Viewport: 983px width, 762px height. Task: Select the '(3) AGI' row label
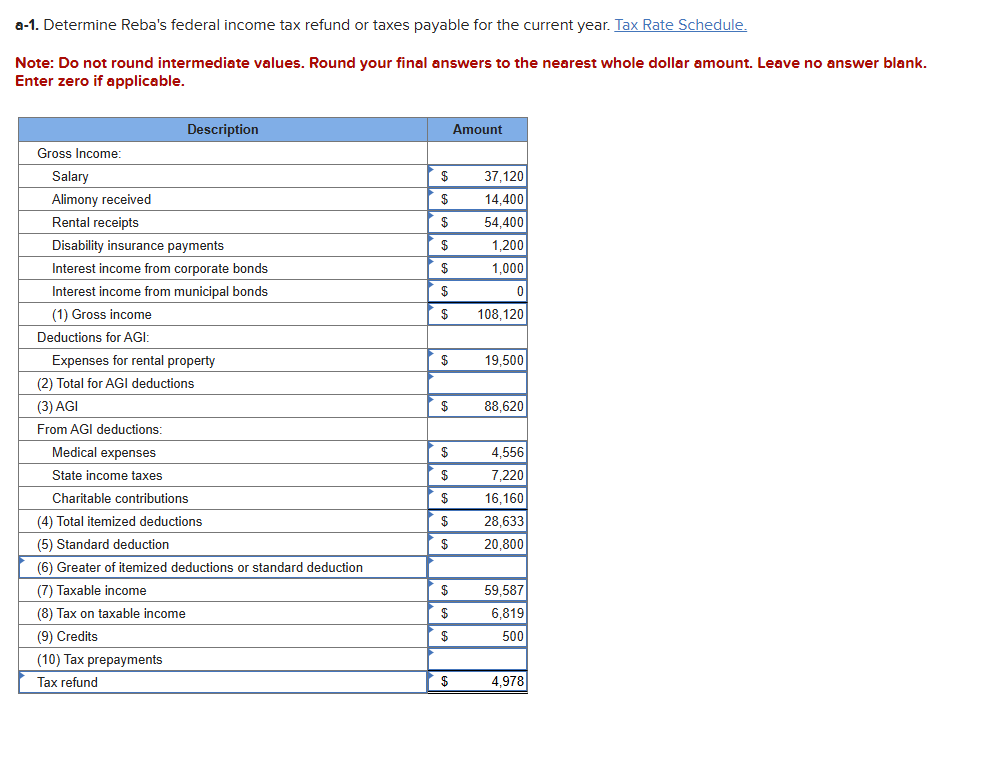click(x=58, y=406)
